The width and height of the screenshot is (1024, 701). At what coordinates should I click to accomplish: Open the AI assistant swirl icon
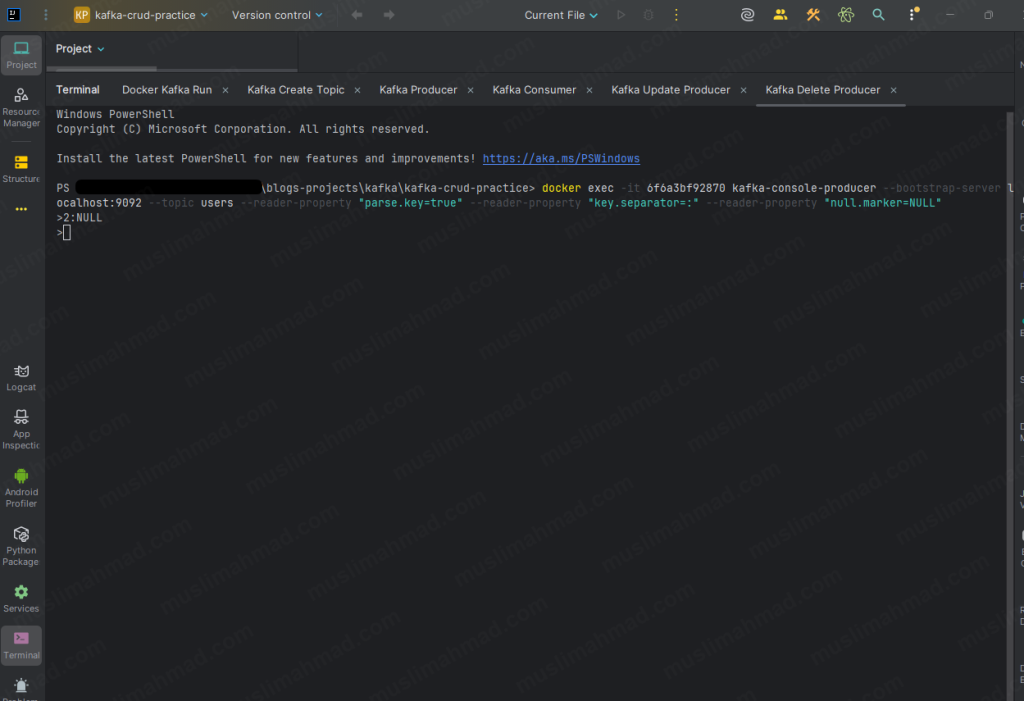(748, 14)
